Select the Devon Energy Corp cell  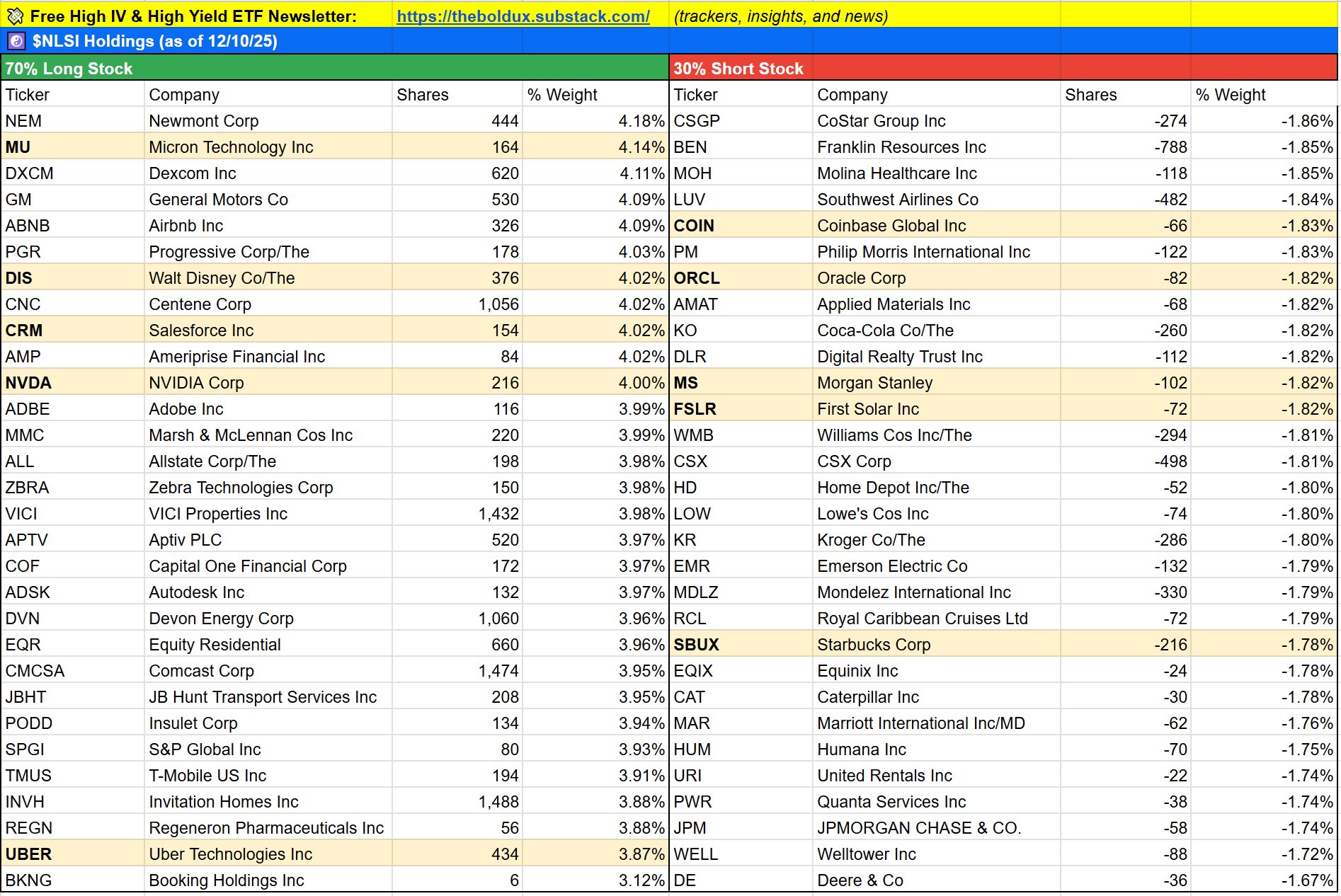[268, 619]
